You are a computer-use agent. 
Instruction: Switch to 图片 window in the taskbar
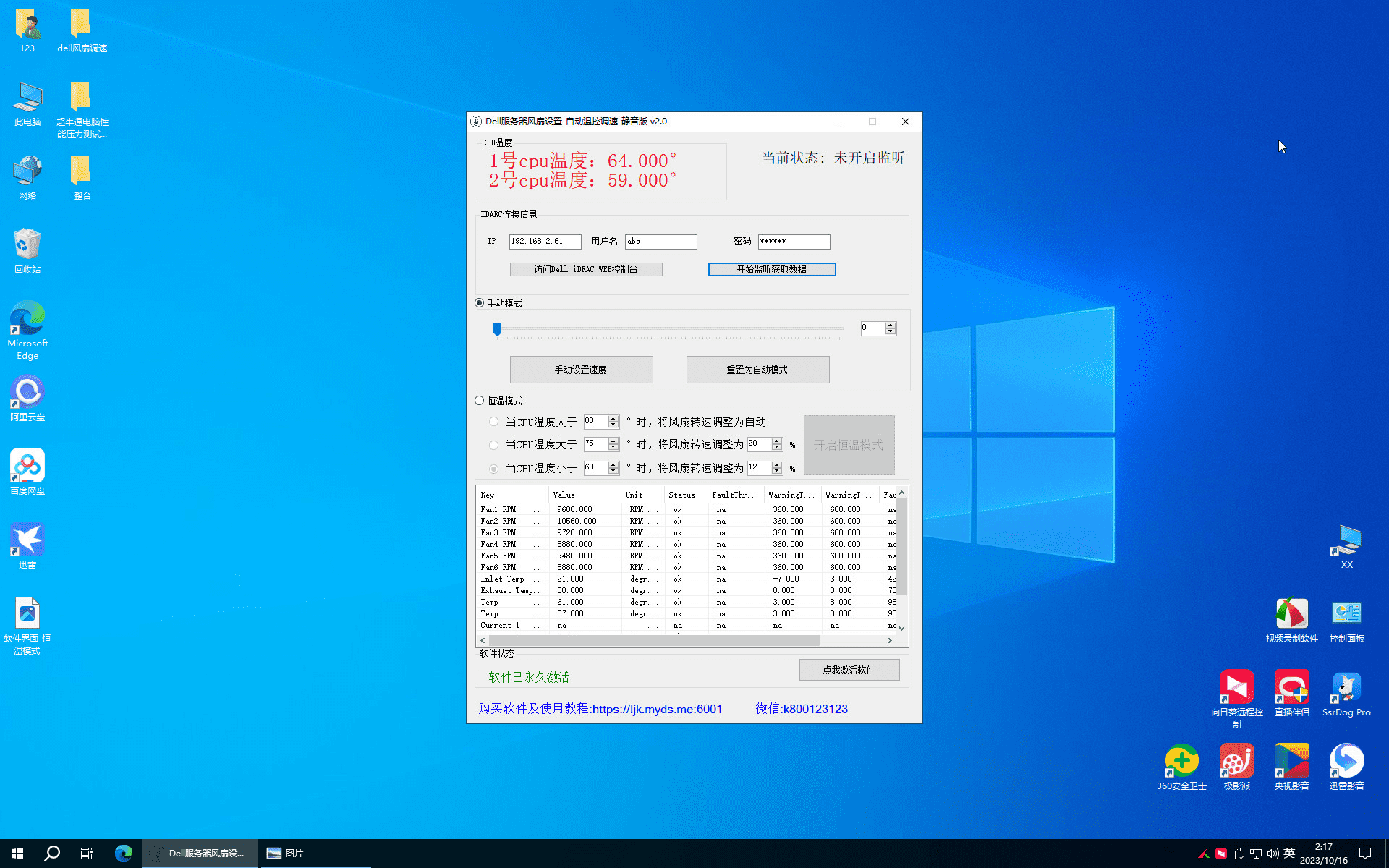tap(286, 854)
